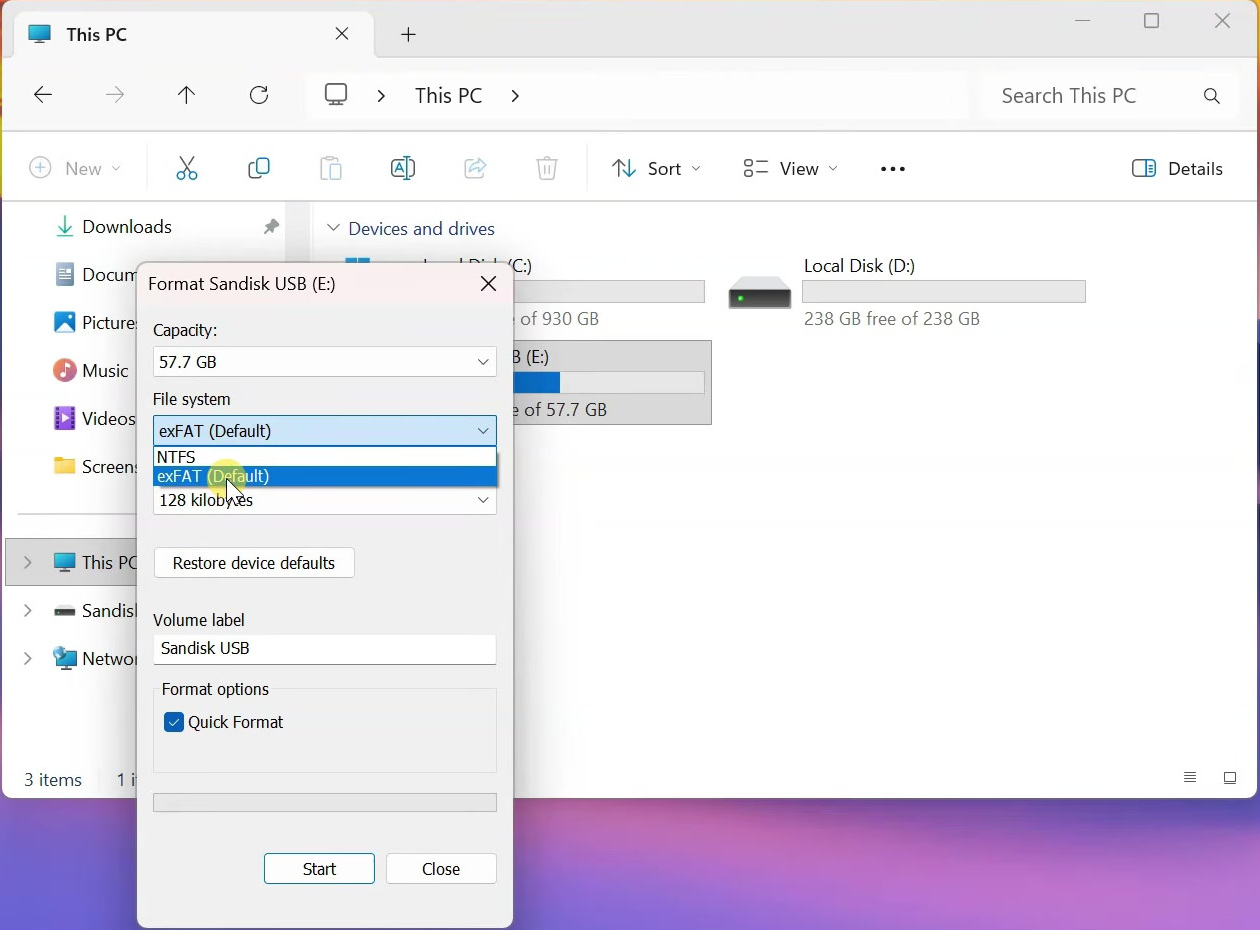Screen dimensions: 1260x930
Task: Expand This PC tree node
Action: coord(28,562)
